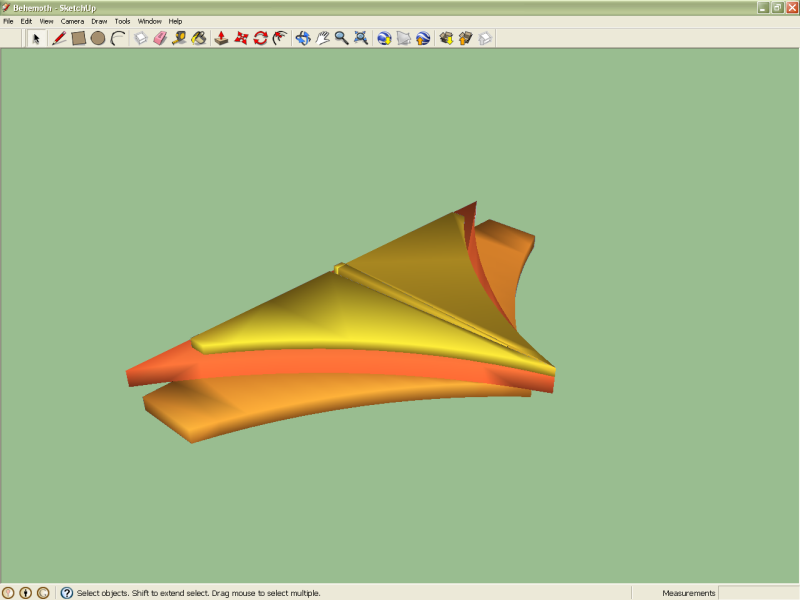
Task: Select the Arc drawing tool
Action: coord(118,38)
